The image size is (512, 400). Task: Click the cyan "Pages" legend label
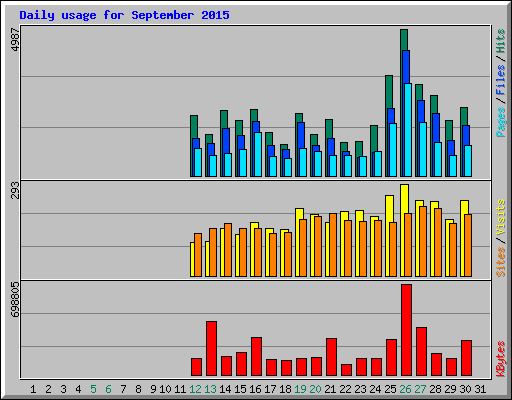point(500,122)
